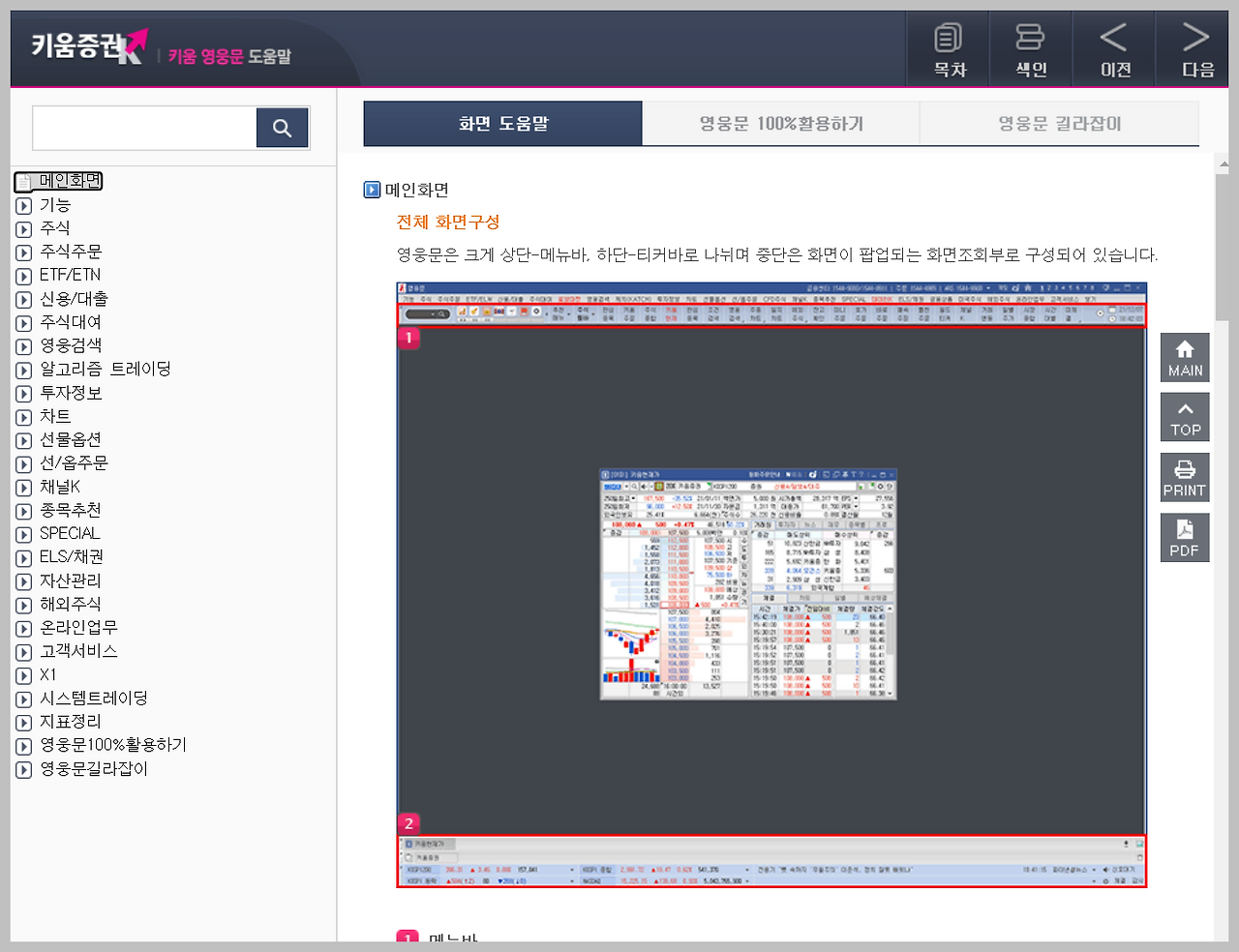Go to next page with 다음
Viewport: 1239px width, 952px height.
click(x=1196, y=49)
